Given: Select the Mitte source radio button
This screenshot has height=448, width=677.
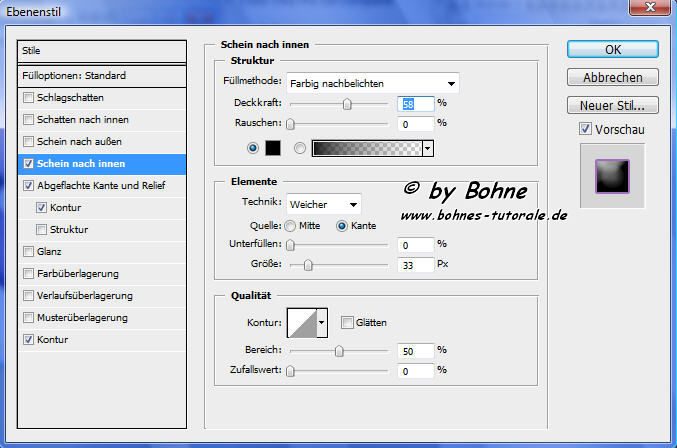Looking at the screenshot, I should click(x=292, y=226).
